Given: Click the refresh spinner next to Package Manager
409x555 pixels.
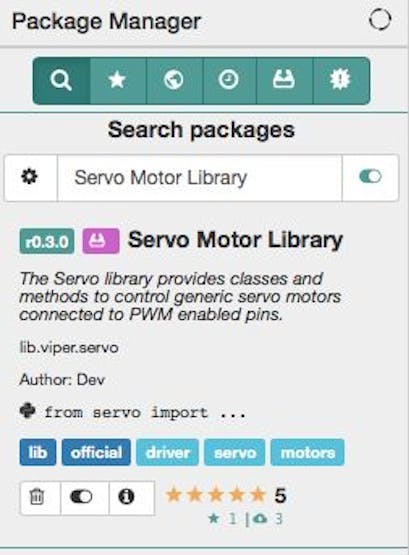Looking at the screenshot, I should point(380,20).
